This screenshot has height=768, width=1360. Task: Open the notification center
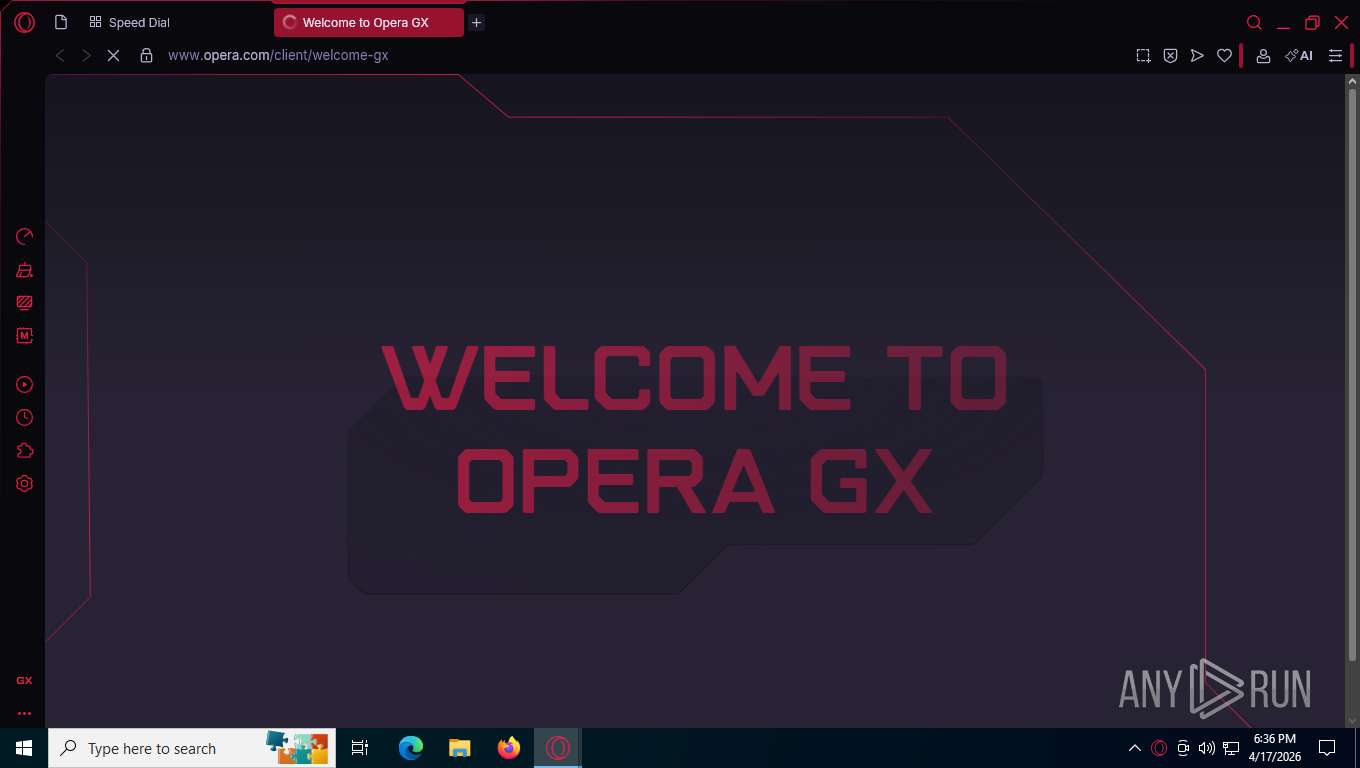[x=1327, y=748]
